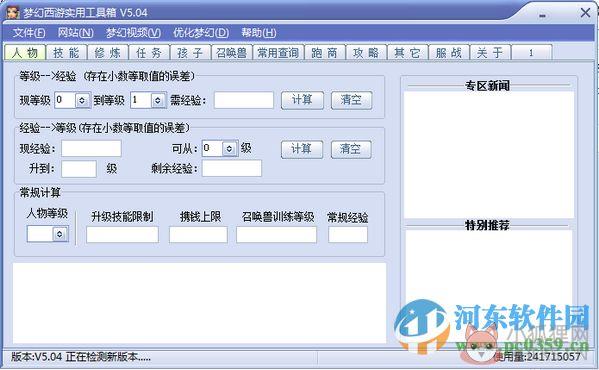Open the 梦幻视频(V) menu

[133, 33]
